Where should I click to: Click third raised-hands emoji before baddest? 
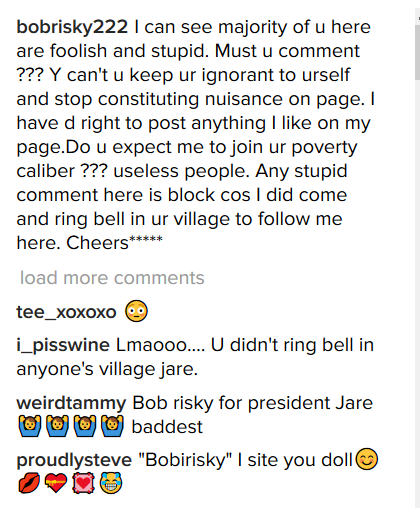click(85, 426)
